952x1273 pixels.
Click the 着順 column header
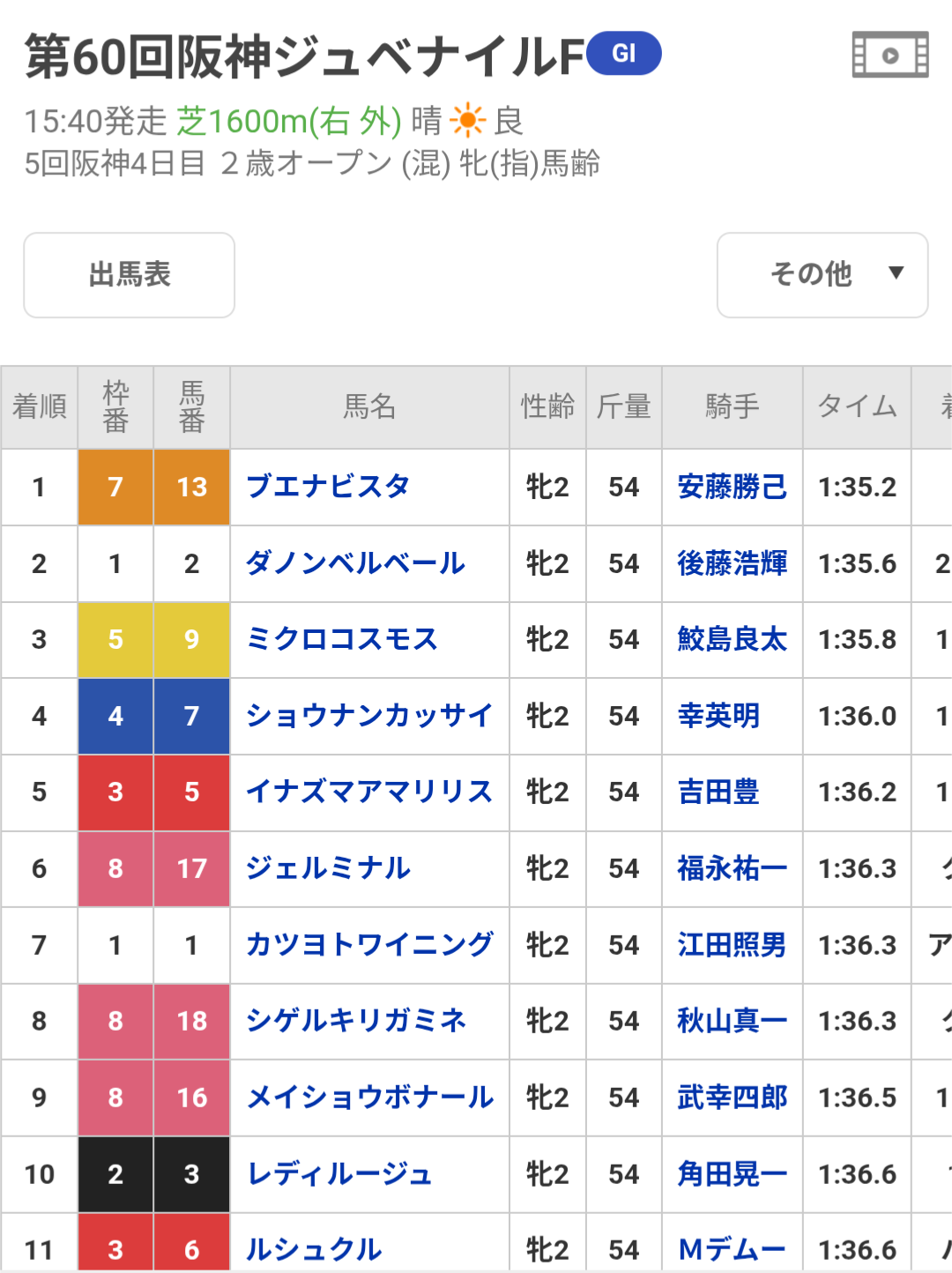point(40,406)
